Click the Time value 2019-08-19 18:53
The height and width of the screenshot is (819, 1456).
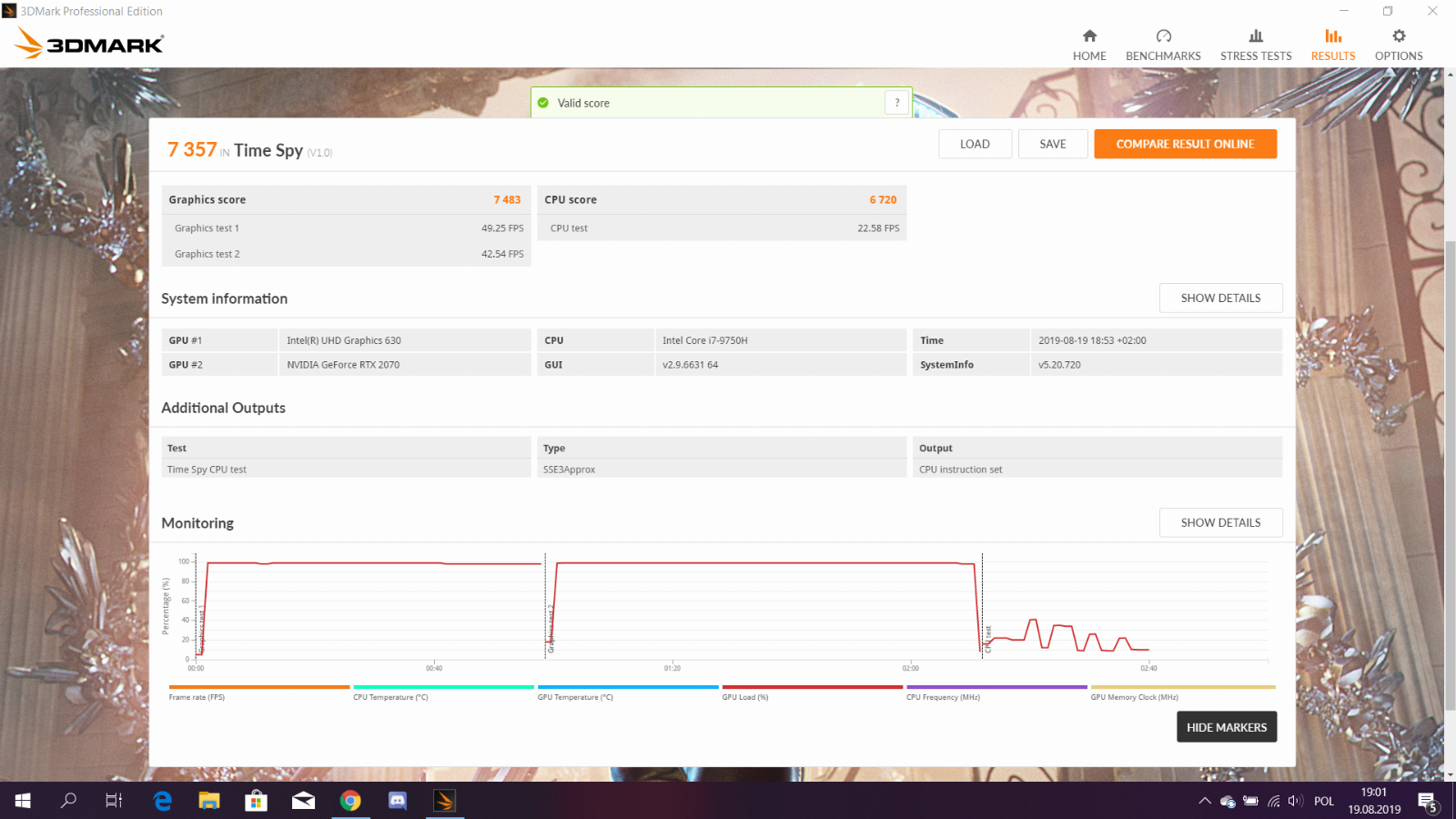(1092, 340)
